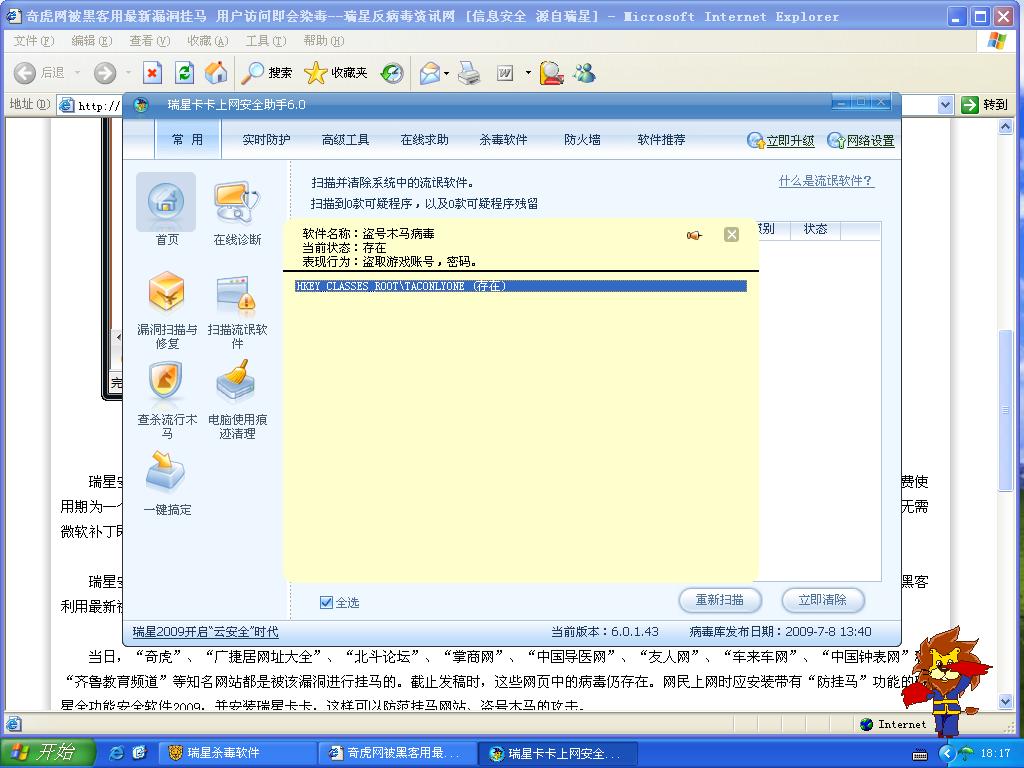Click the research user icon in toolbar

point(551,72)
